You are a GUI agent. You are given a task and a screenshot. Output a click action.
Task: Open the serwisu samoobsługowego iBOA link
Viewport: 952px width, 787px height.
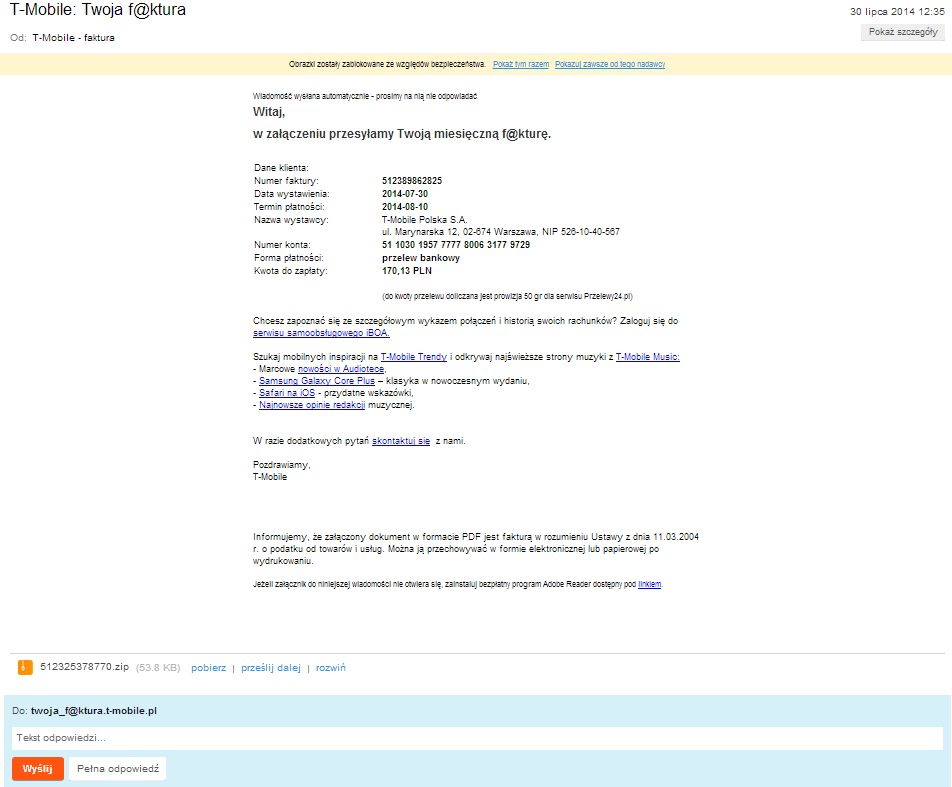point(321,333)
